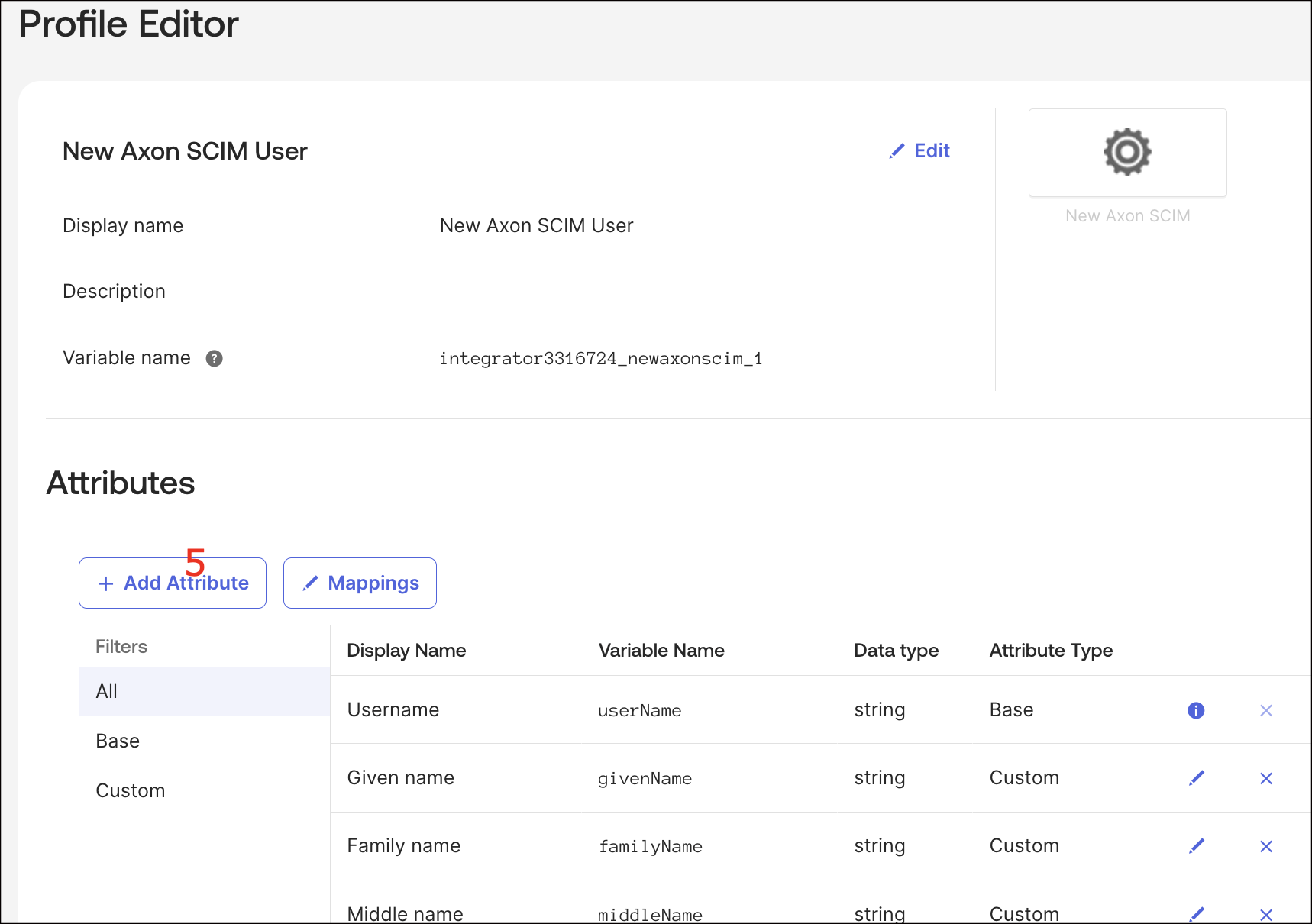Image resolution: width=1312 pixels, height=924 pixels.
Task: Edit the Family name attribute via pencil
Action: (1197, 846)
